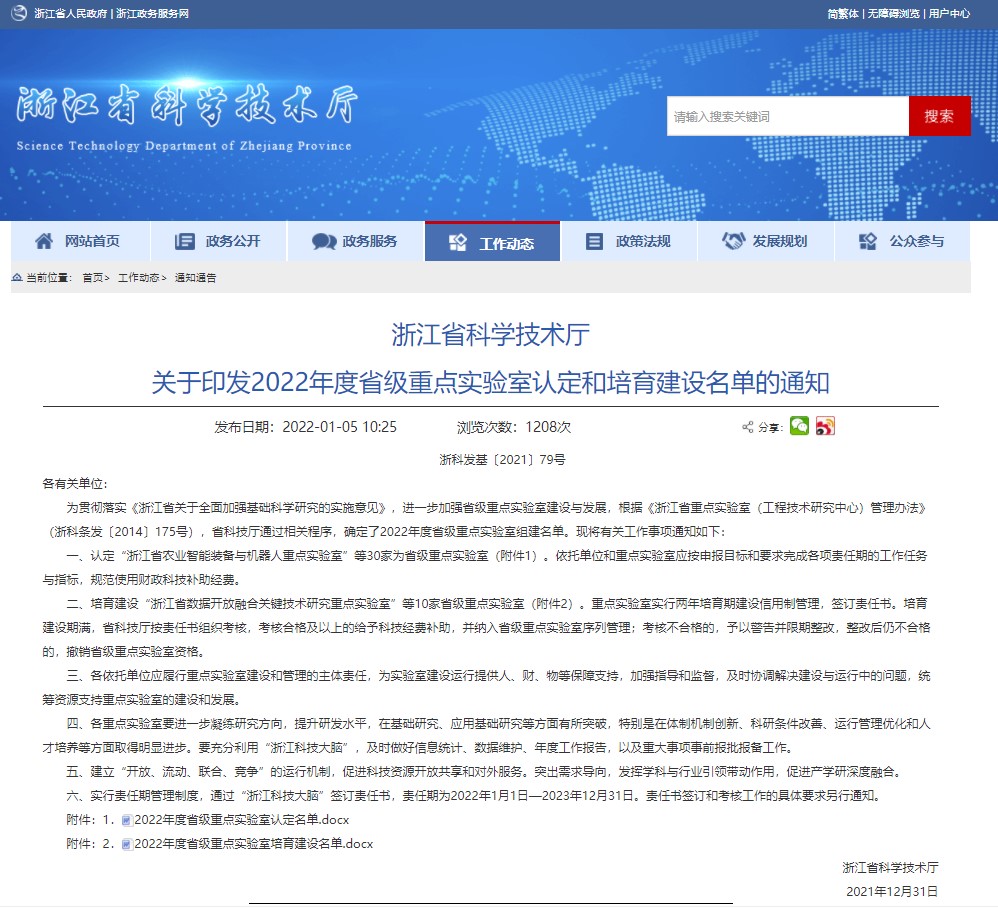The image size is (998, 910).
Task: Click 首页 in the breadcrumb
Action: point(93,277)
